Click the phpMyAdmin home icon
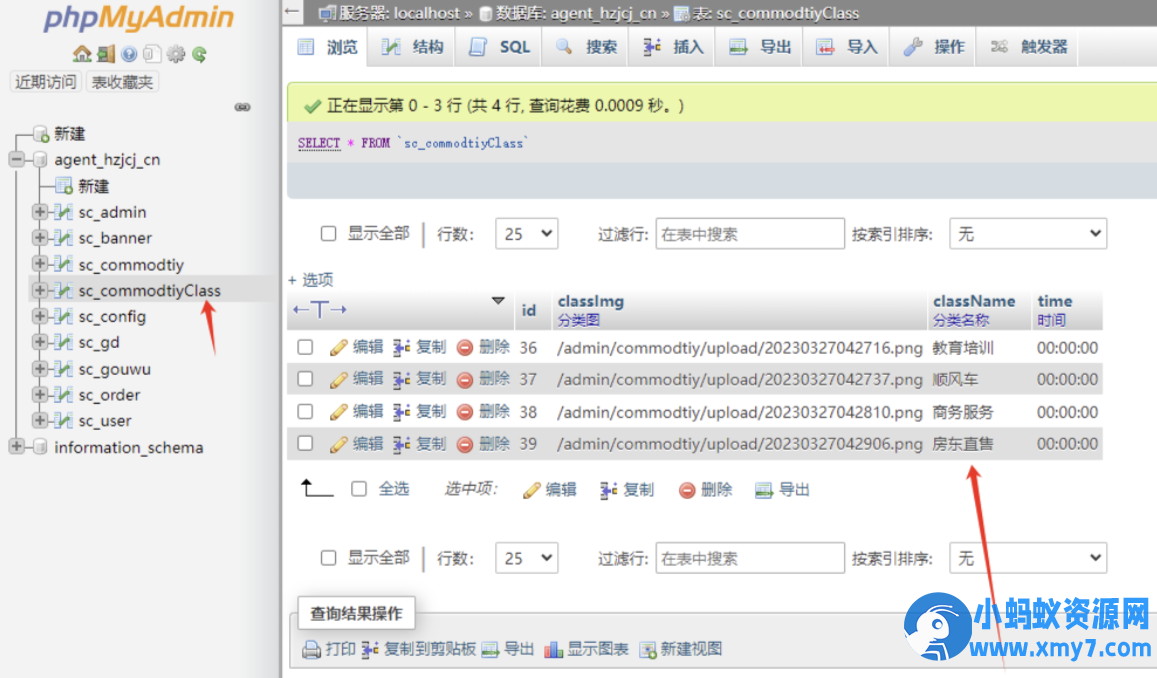 pyautogui.click(x=81, y=52)
